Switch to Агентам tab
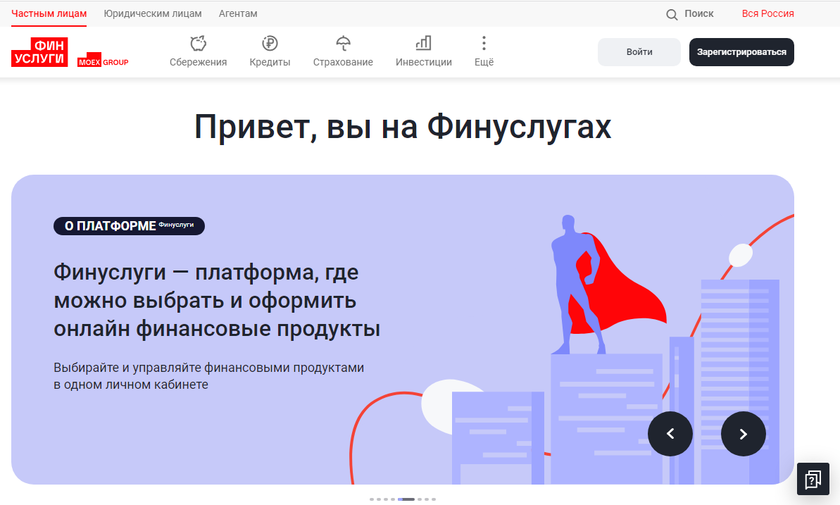 click(238, 14)
